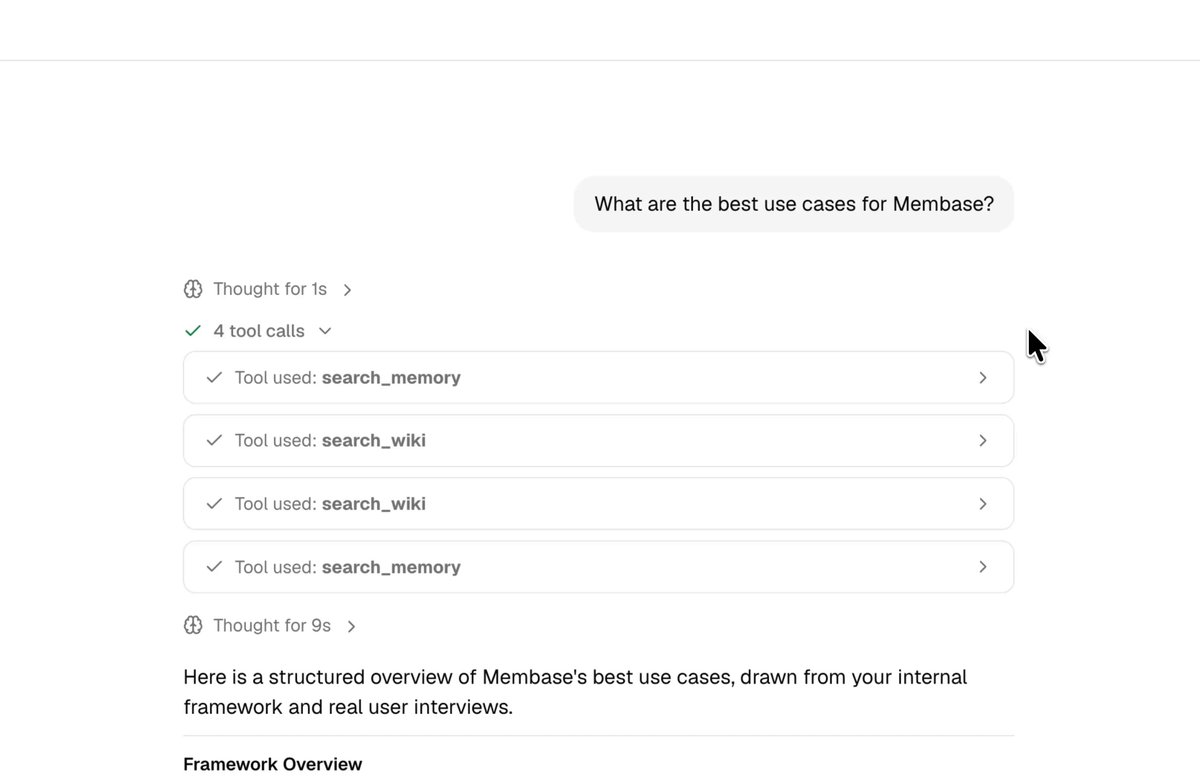Collapse the "4 tool calls" dropdown chevron
This screenshot has height=777, width=1200.
tap(325, 331)
